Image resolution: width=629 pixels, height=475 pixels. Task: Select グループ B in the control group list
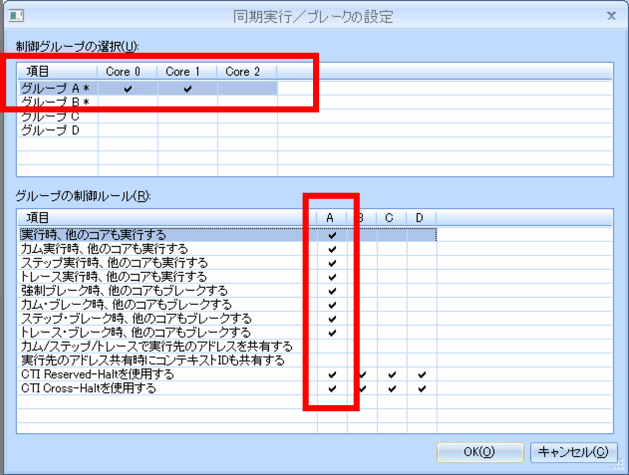point(56,102)
